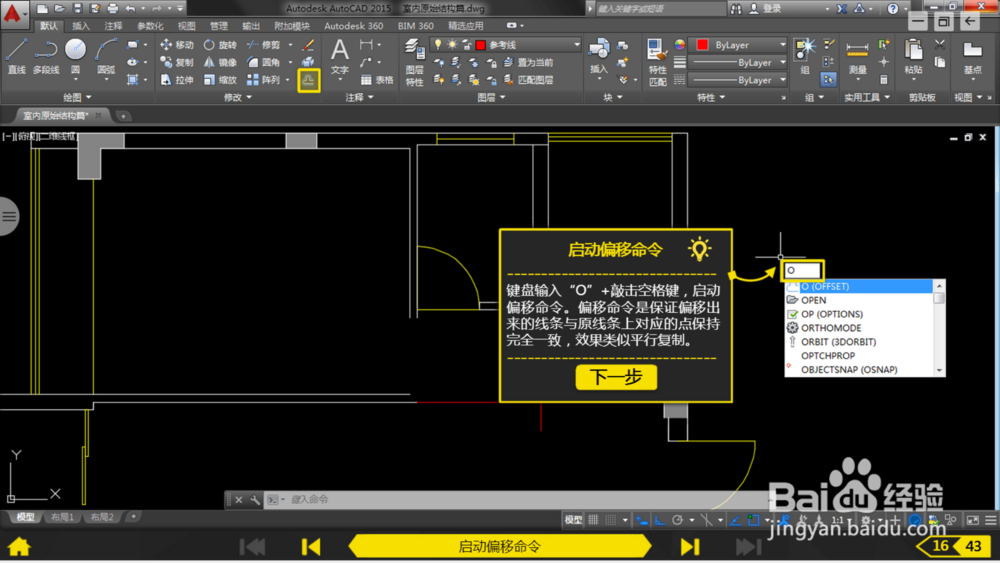1000x563 pixels.
Task: Open the Parametric (参数化) ribbon tab
Action: click(x=150, y=26)
